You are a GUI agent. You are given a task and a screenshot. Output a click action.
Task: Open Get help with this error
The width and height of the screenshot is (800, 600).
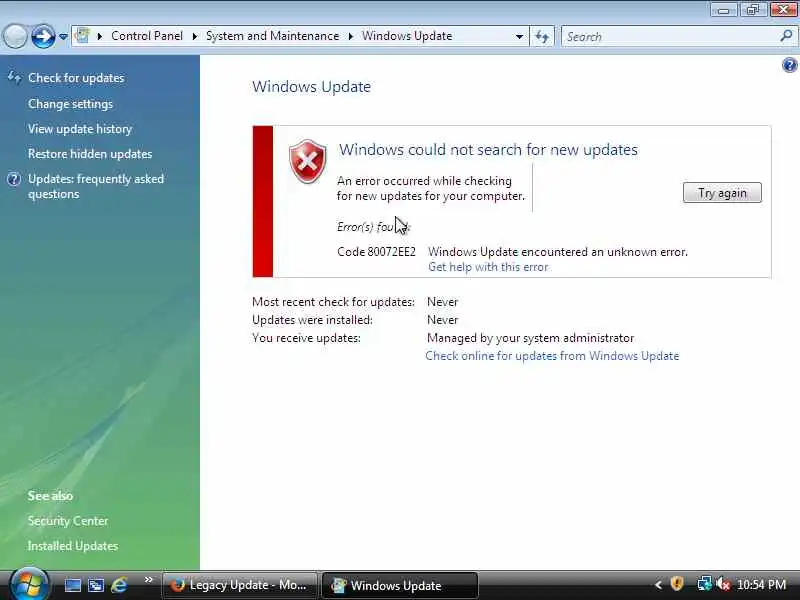488,267
